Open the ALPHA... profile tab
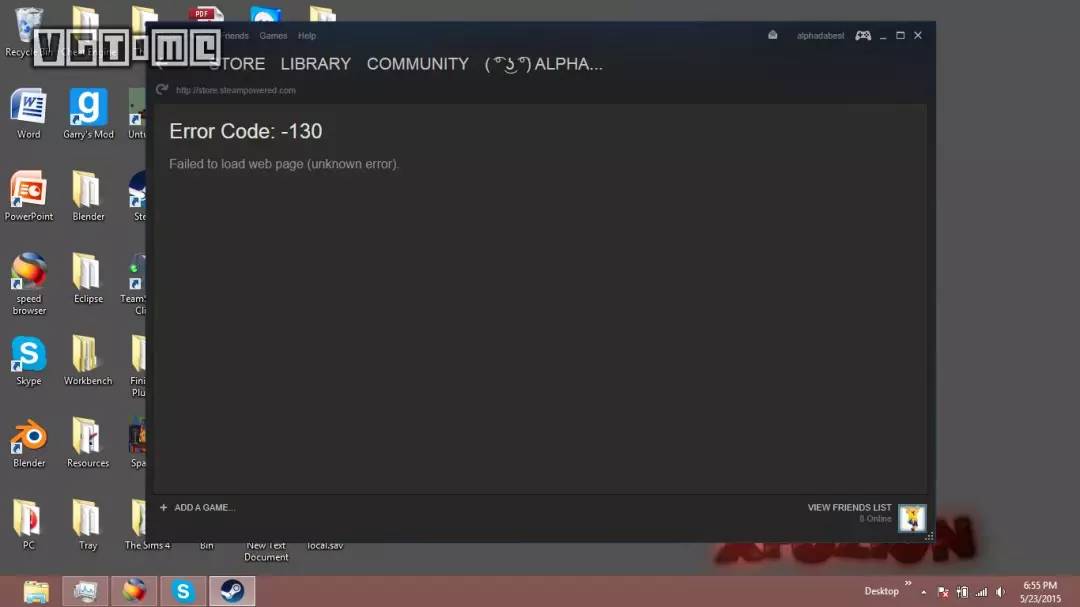The width and height of the screenshot is (1080, 607). (543, 64)
